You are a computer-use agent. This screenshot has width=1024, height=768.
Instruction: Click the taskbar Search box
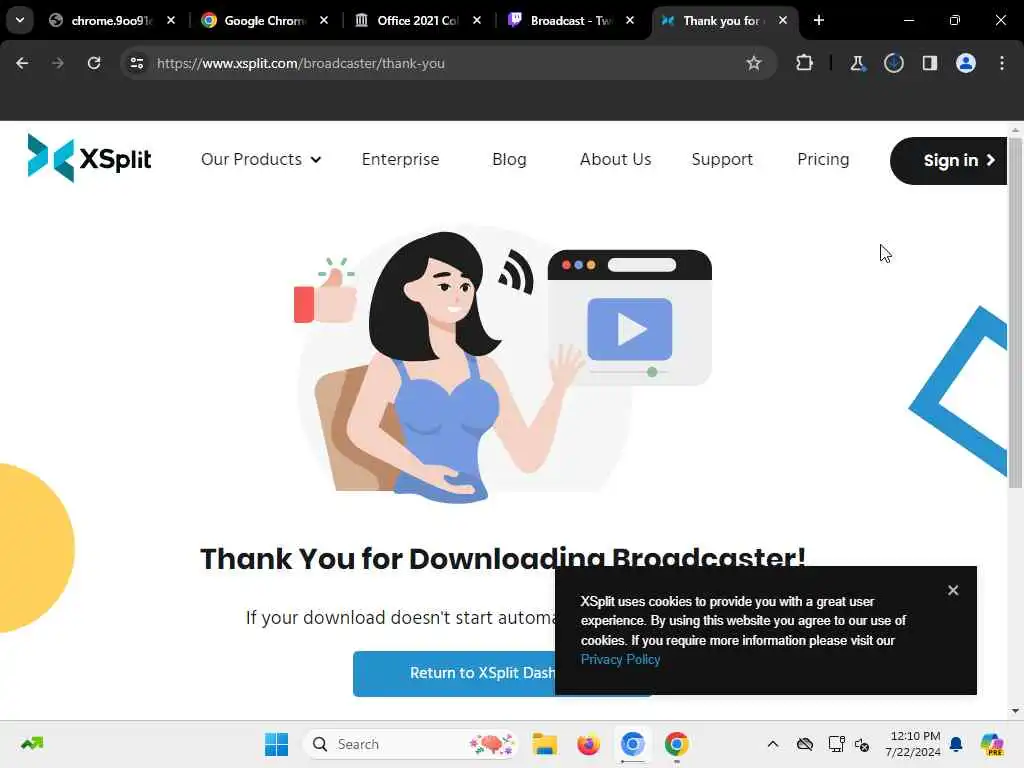(411, 744)
